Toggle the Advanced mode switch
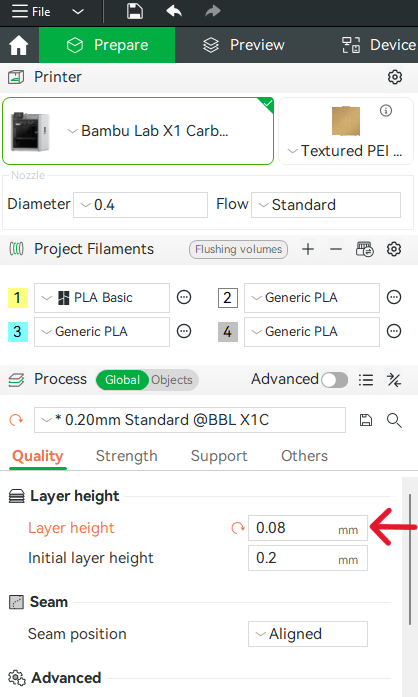 click(334, 380)
